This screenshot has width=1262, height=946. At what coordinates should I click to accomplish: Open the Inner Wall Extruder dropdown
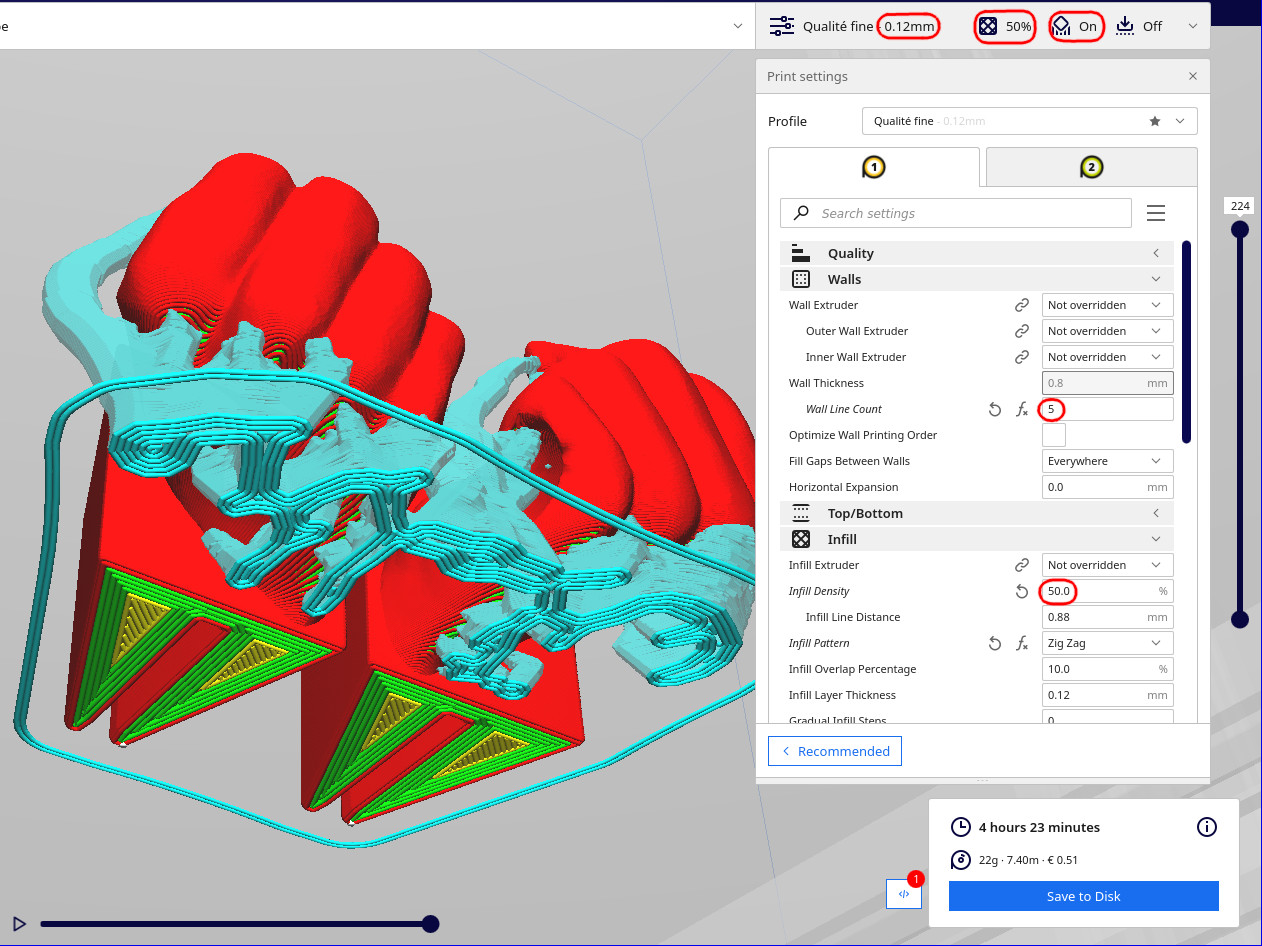click(x=1107, y=357)
